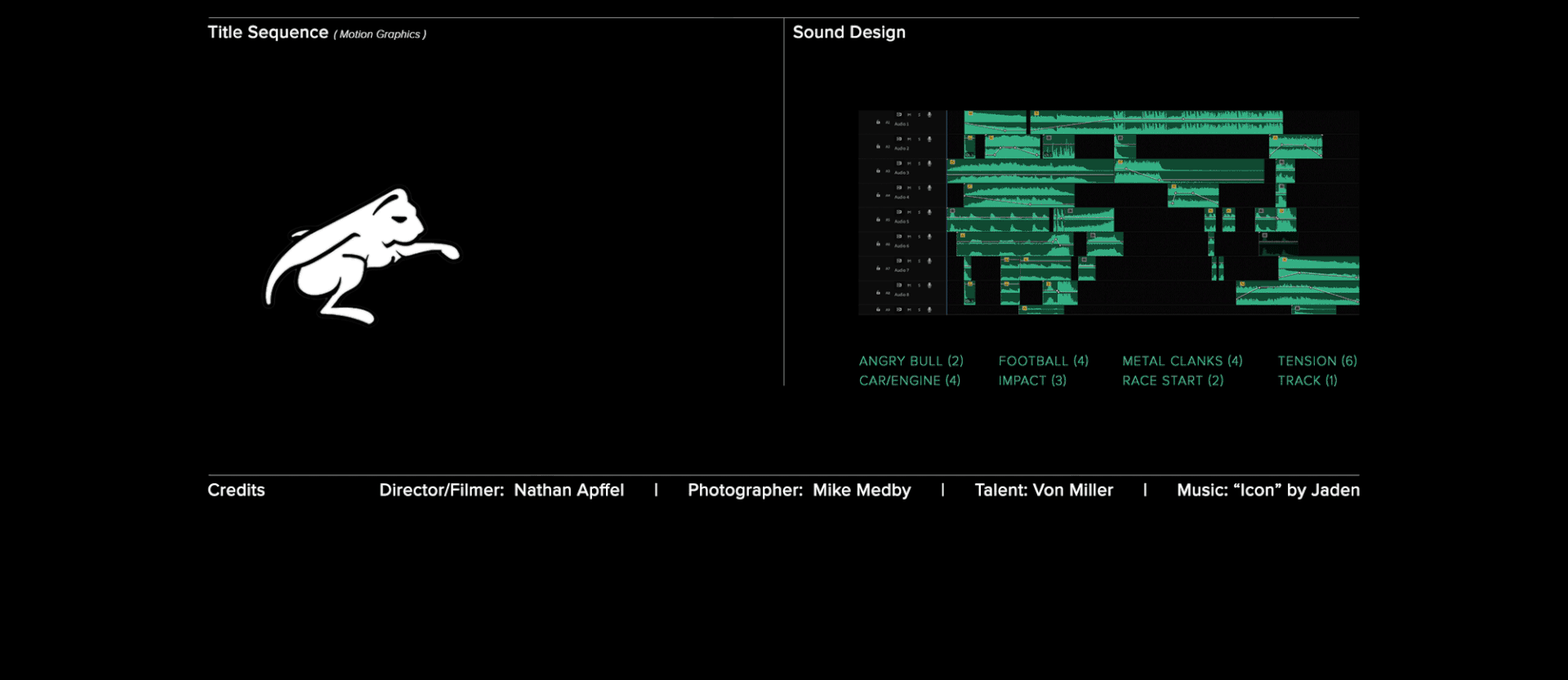The height and width of the screenshot is (680, 1568).
Task: Select the last clip on Audio 8 track
Action: tap(1298, 293)
